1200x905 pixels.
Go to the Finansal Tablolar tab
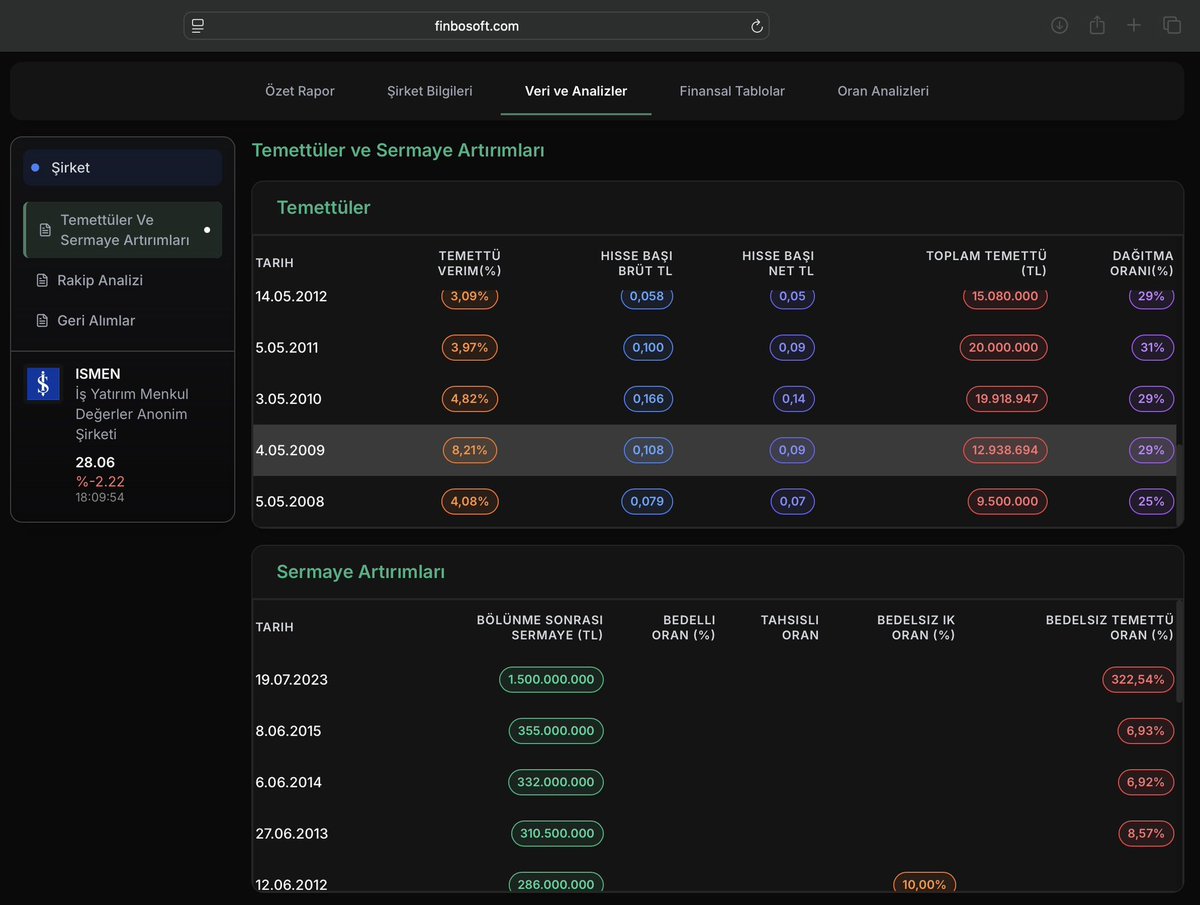tap(732, 91)
